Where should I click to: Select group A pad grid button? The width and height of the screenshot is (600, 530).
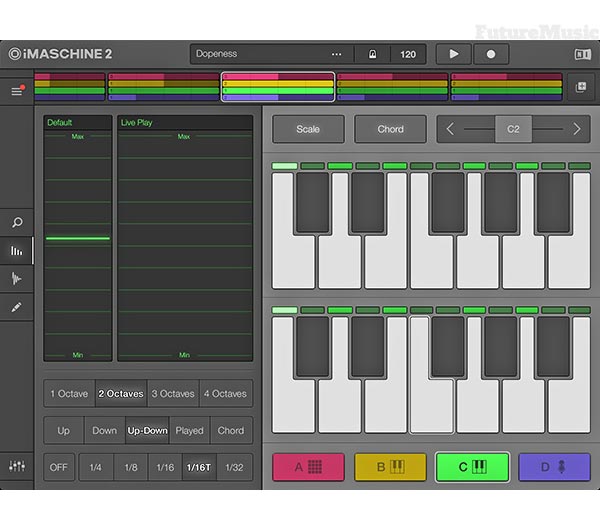(308, 467)
